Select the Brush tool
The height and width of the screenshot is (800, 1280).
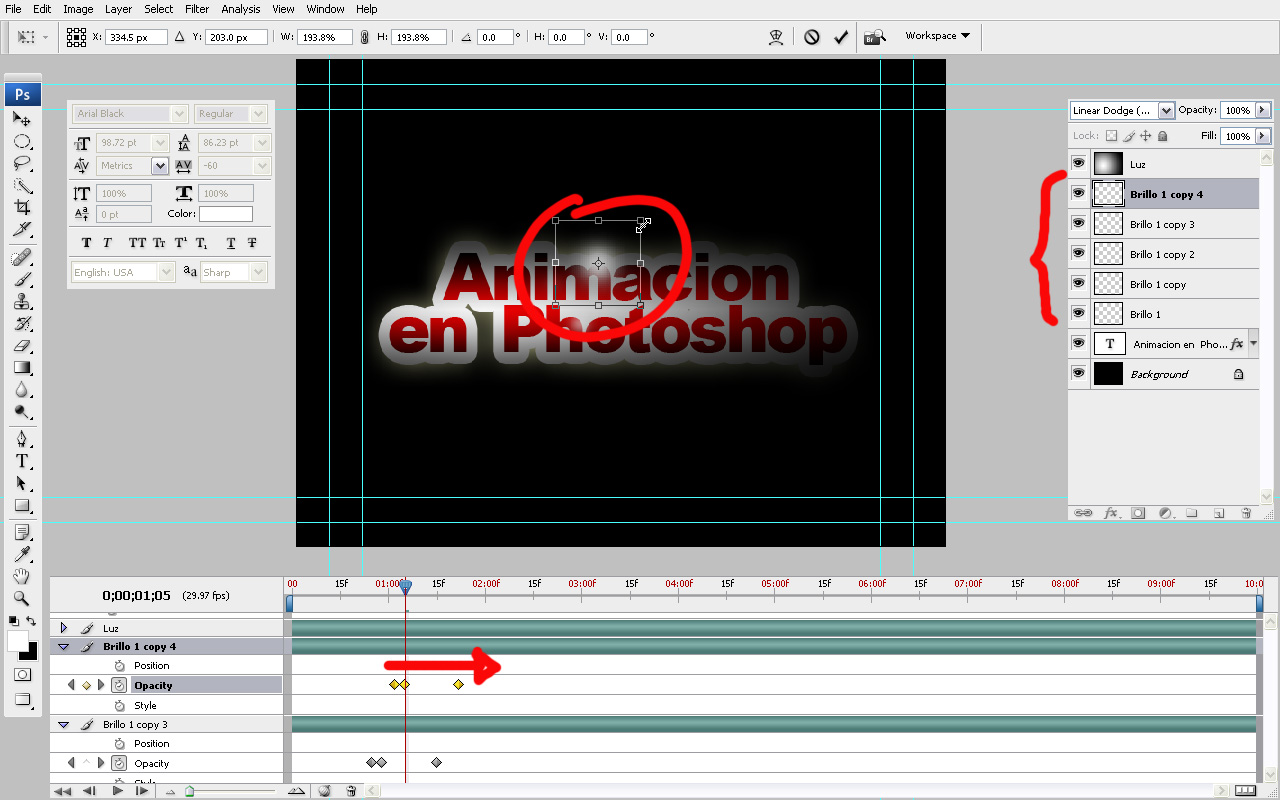[x=22, y=280]
